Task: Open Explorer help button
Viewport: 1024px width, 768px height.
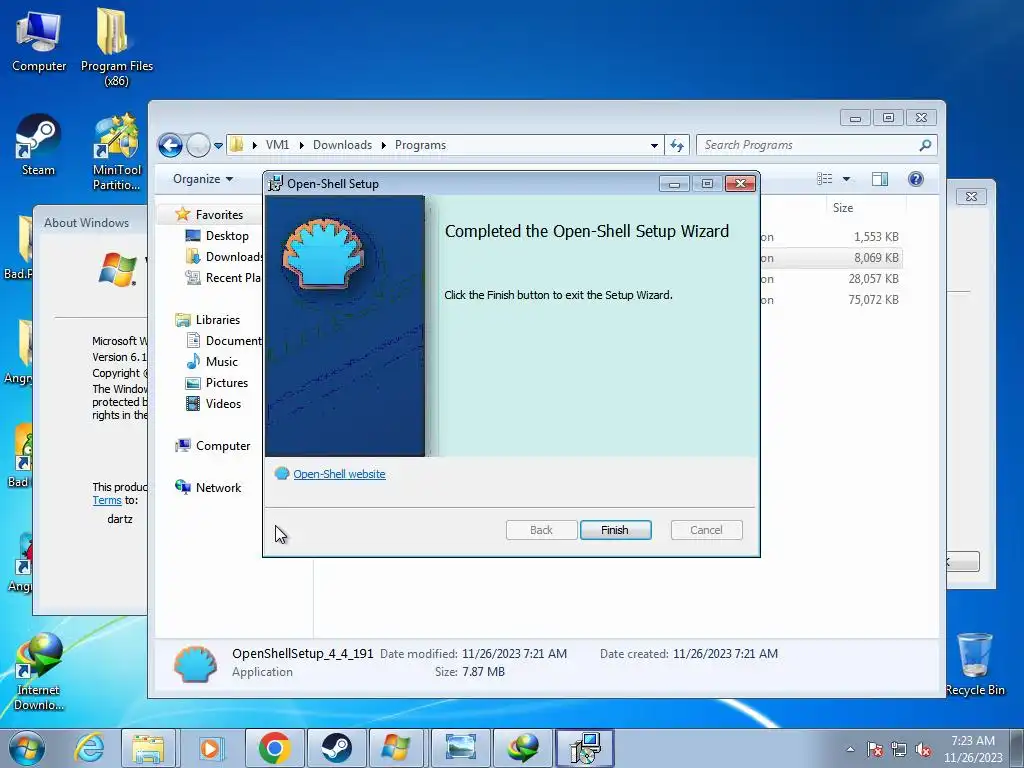Action: [916, 179]
